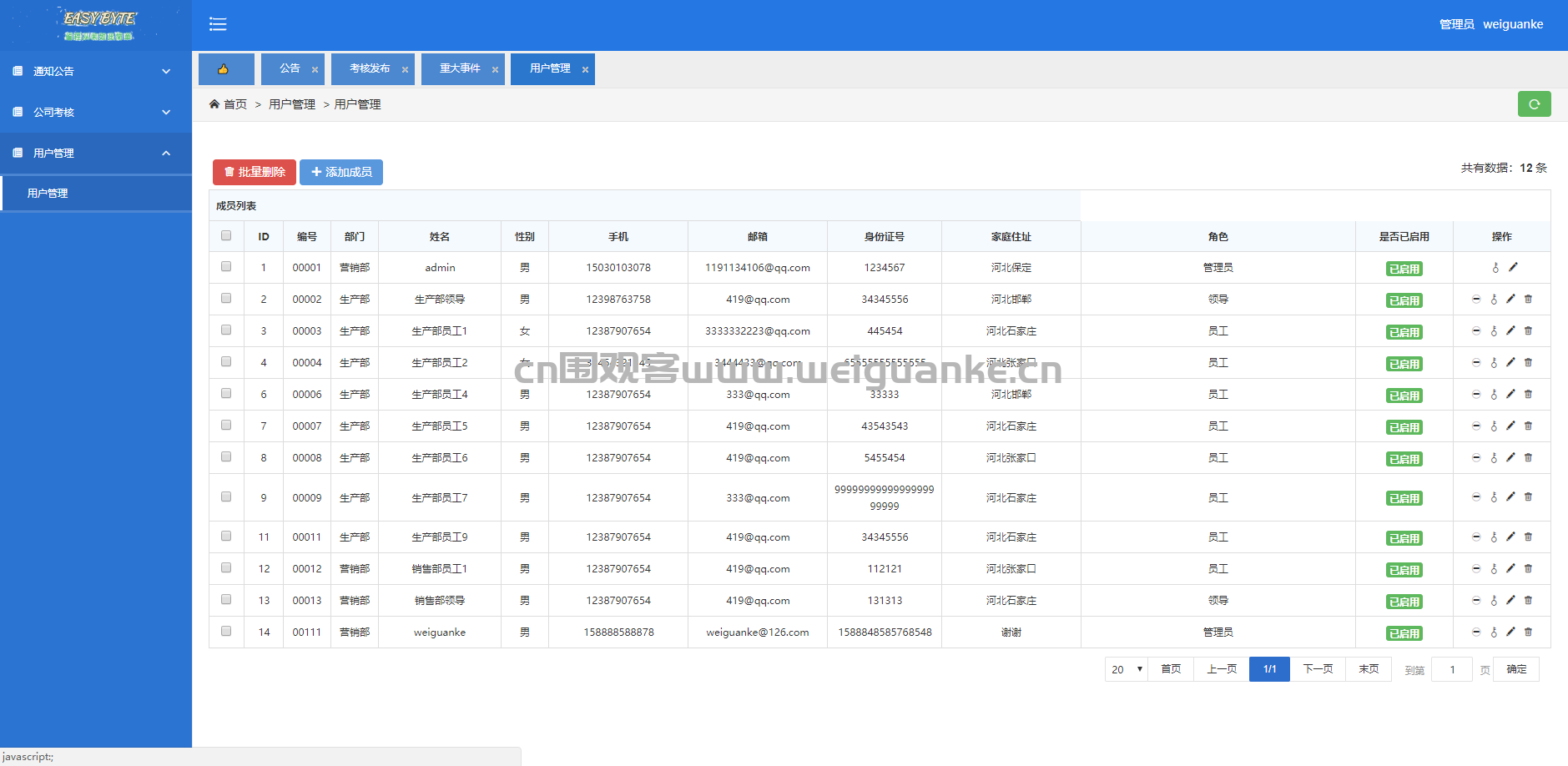Delete 生产部员工5 with trash icon
1568x766 pixels.
1528,426
